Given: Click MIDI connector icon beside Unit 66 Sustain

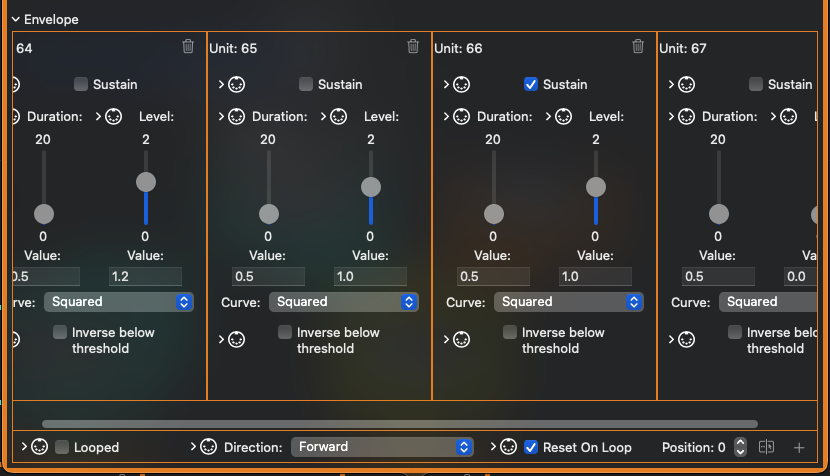Looking at the screenshot, I should click(x=462, y=85).
